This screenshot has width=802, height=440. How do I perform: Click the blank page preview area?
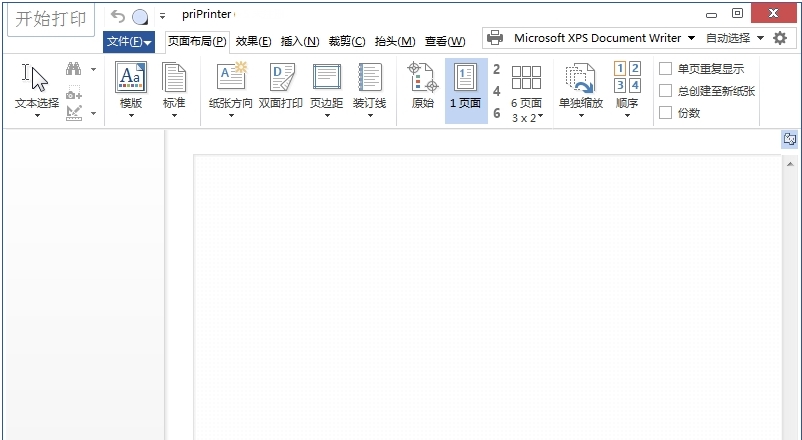click(x=487, y=297)
